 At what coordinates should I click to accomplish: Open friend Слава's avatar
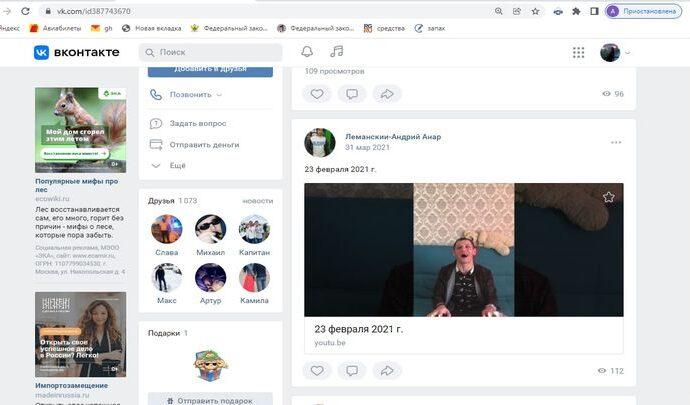tap(166, 229)
